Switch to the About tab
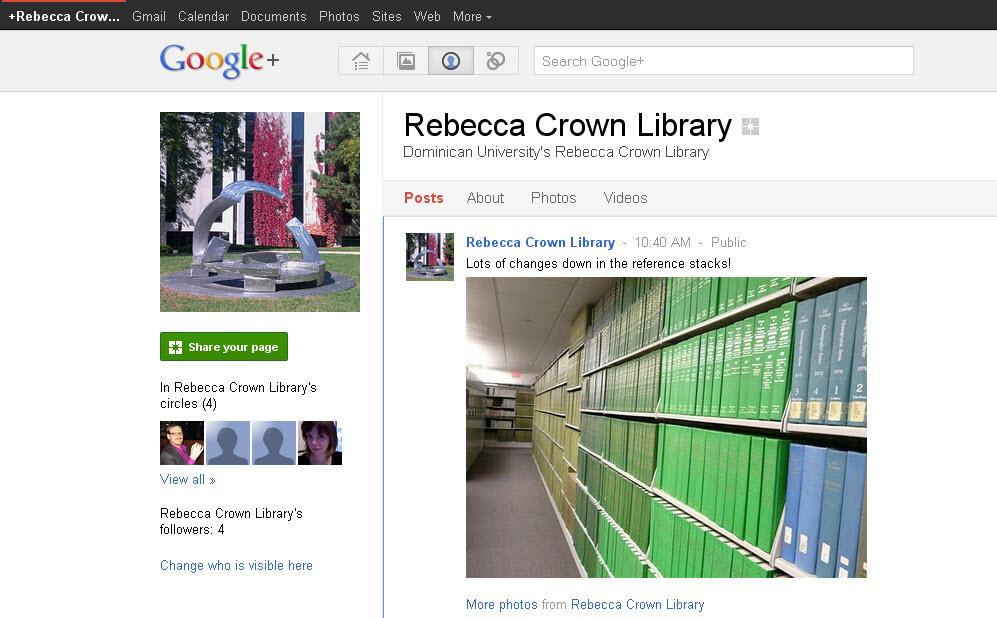997x618 pixels. point(485,198)
